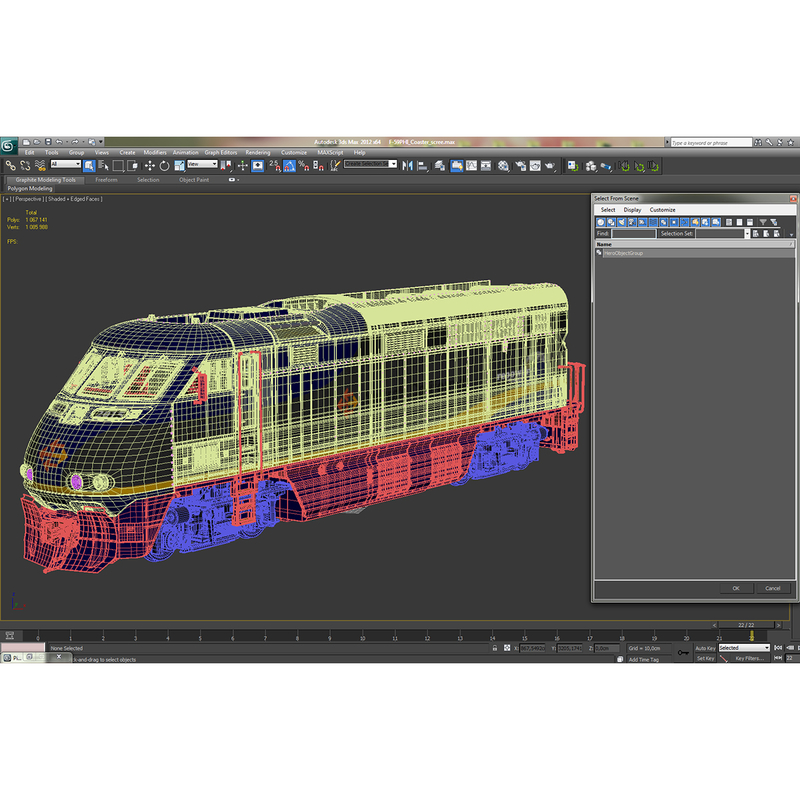The width and height of the screenshot is (800, 800).
Task: Toggle Angle Snap
Action: click(x=289, y=166)
